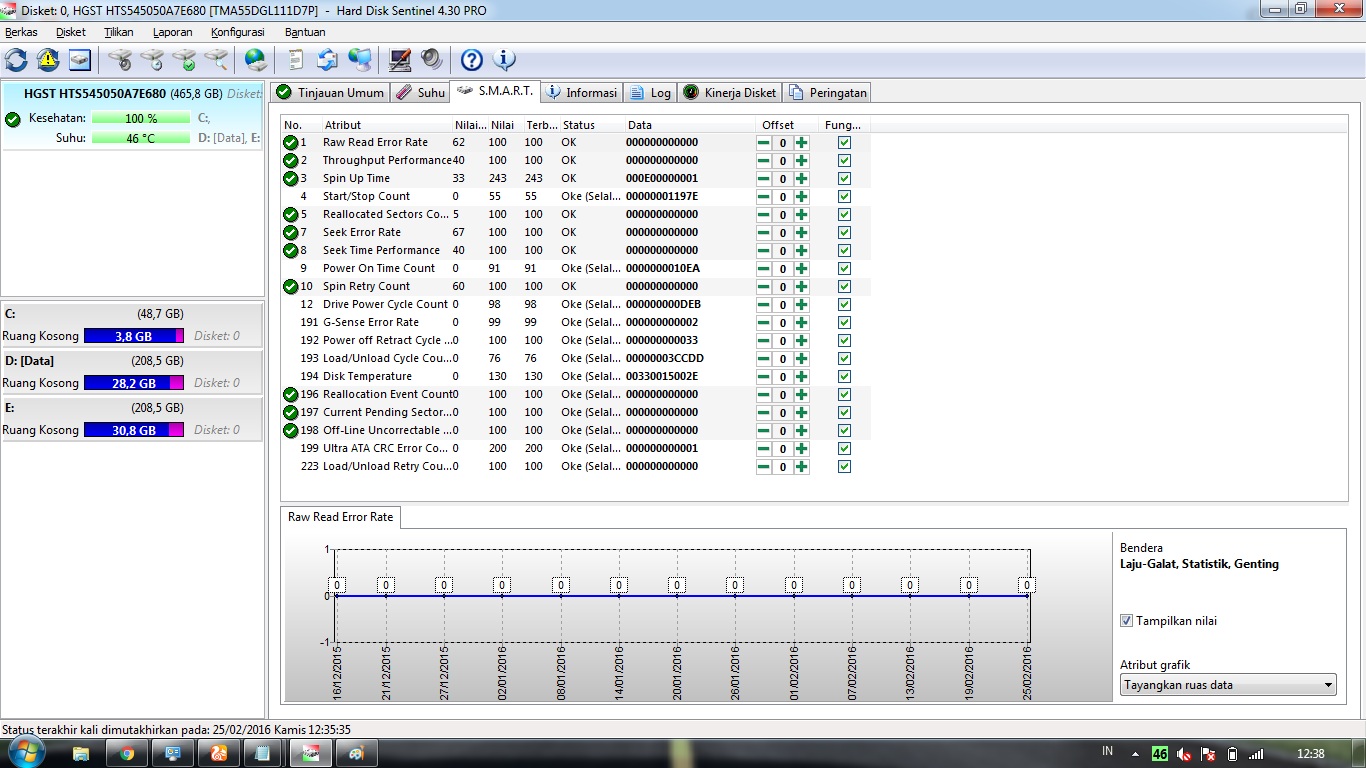Screen dimensions: 1366x768
Task: Open the configuration monitor-with-pen toolbar icon
Action: pos(400,60)
